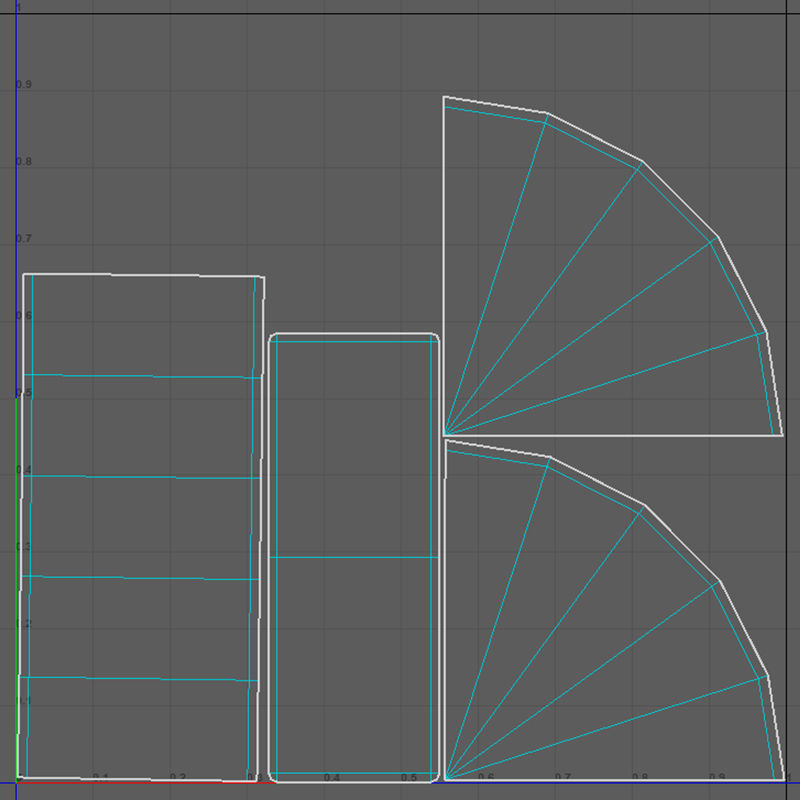Select the middle rounded-rectangle UV shell

point(354,558)
